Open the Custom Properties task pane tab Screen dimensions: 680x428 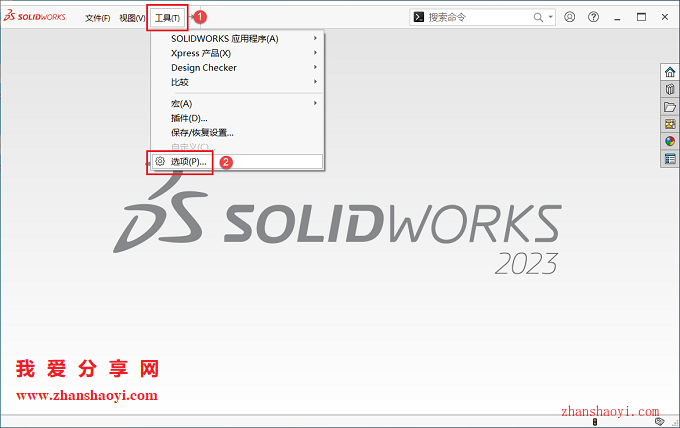pyautogui.click(x=670, y=159)
